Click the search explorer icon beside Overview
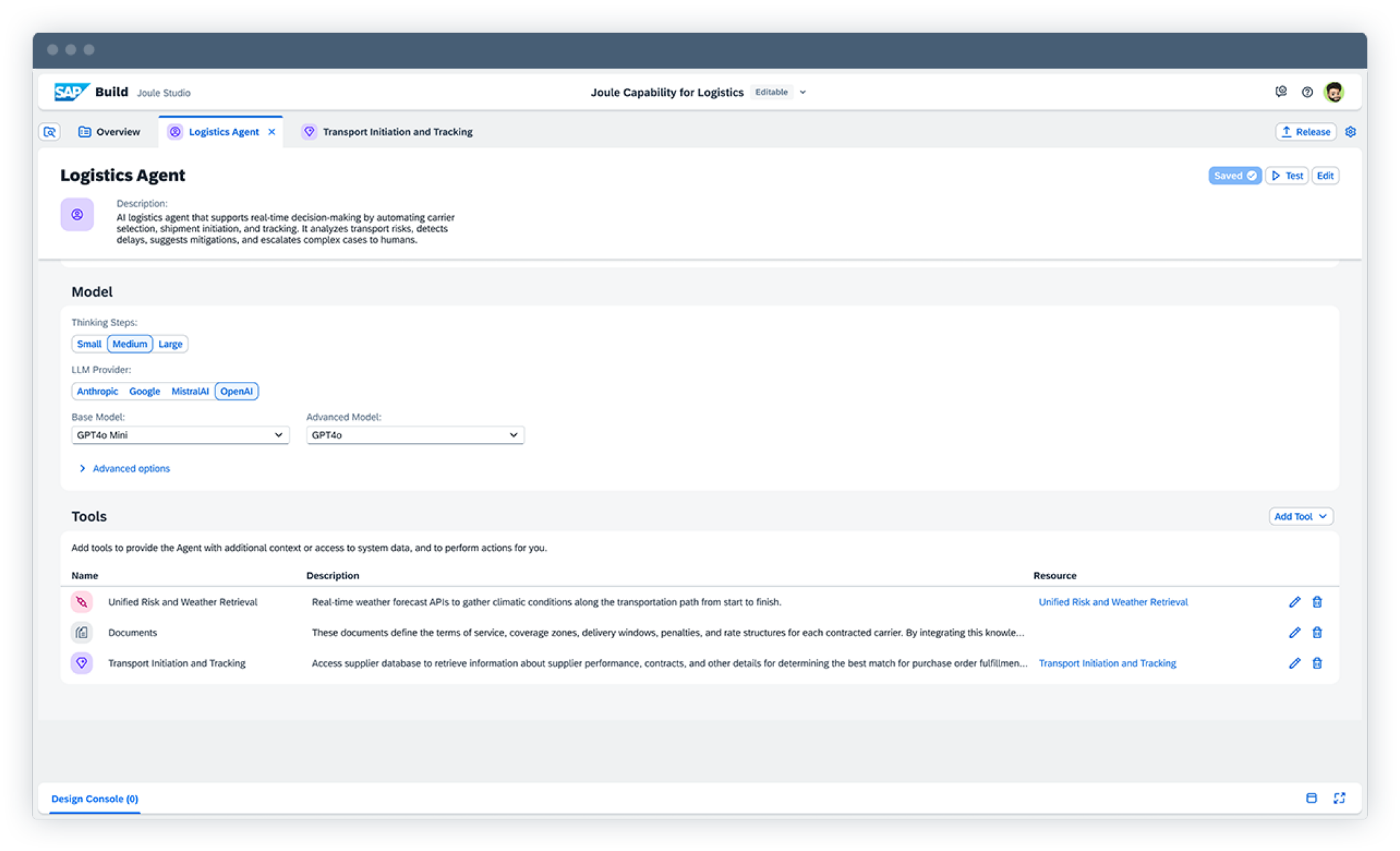Image resolution: width=1400 pixels, height=851 pixels. 50,132
